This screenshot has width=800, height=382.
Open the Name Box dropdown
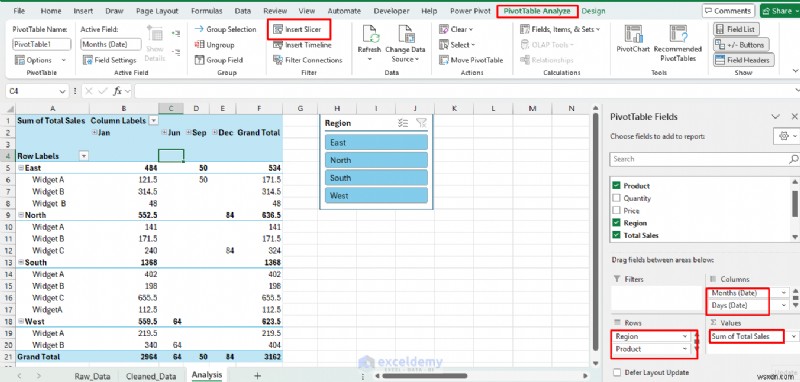pyautogui.click(x=63, y=91)
